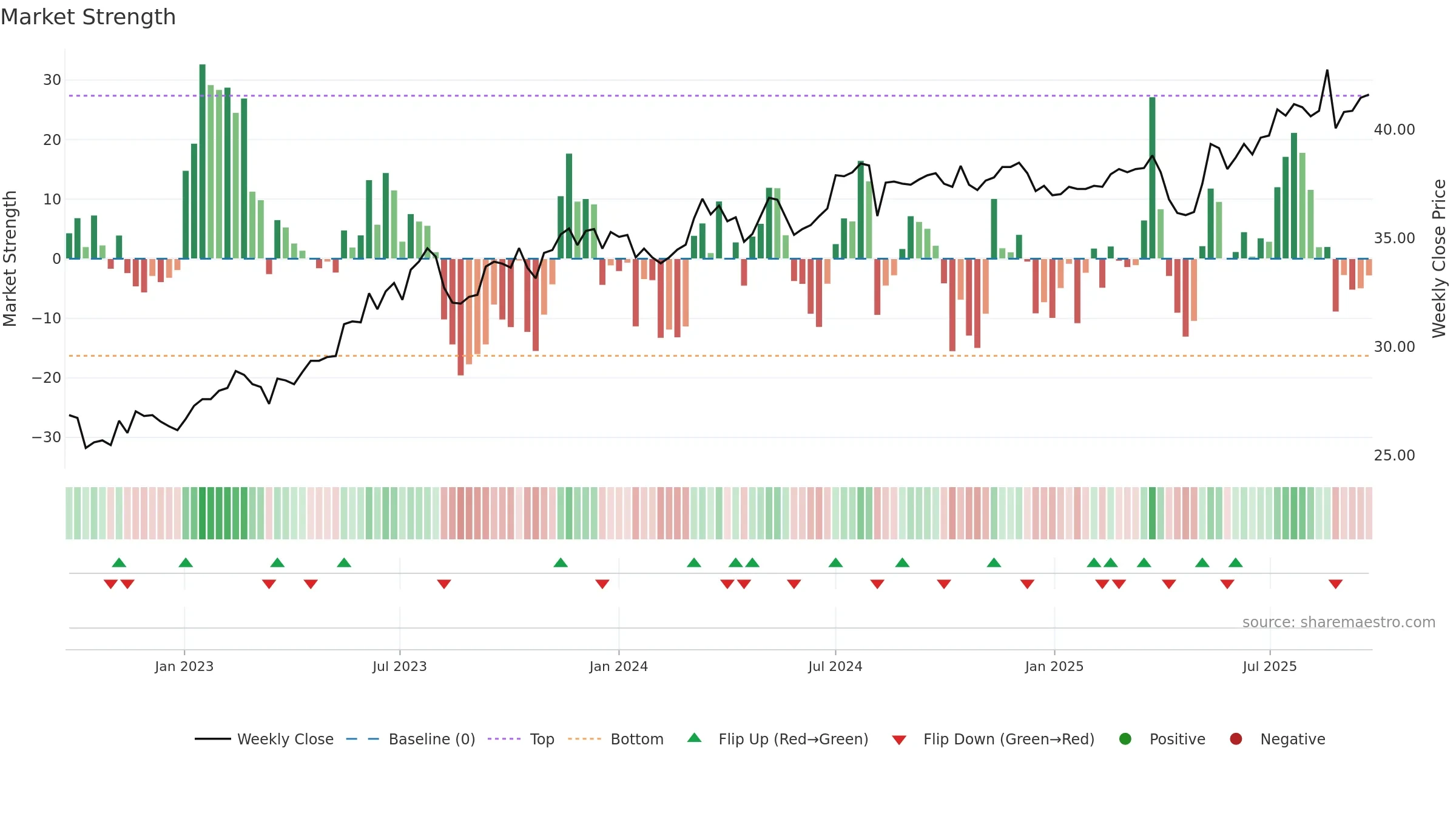Click the "Jul 2024" date axis label

(x=835, y=667)
